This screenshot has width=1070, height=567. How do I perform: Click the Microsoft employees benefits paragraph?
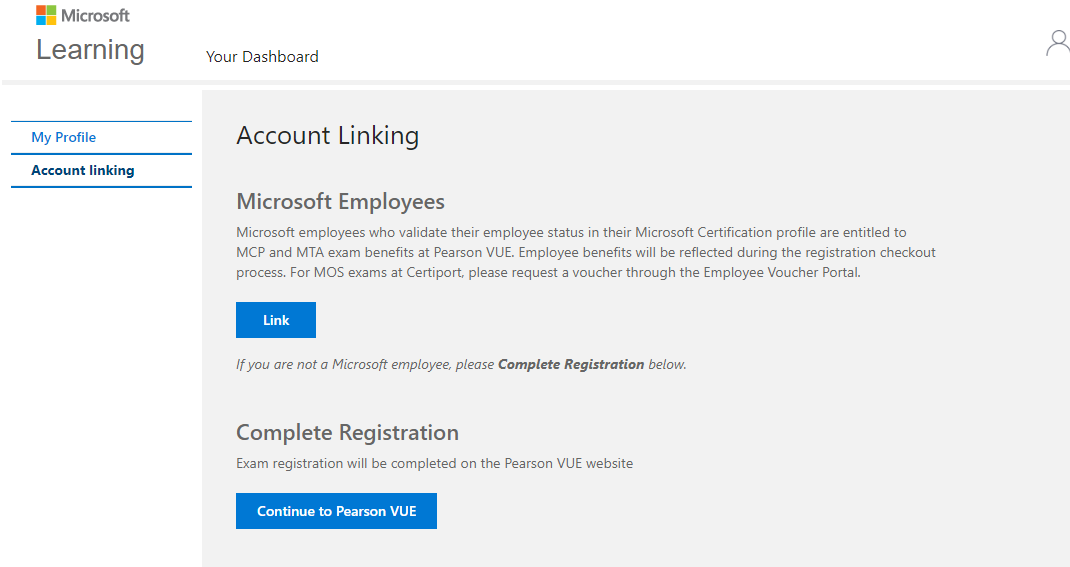coord(585,252)
